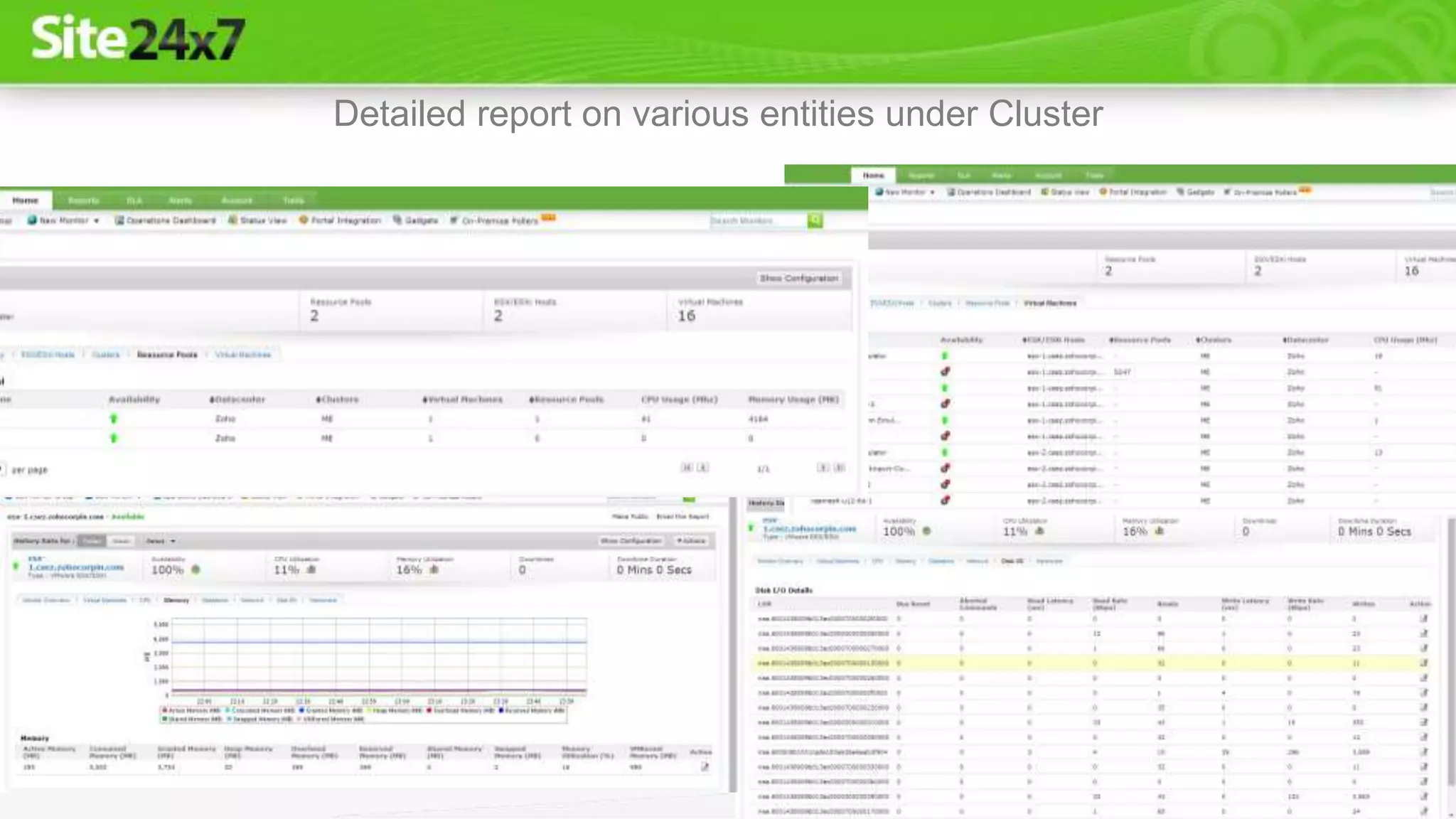This screenshot has height=819, width=1456.
Task: Sort by Datacenter column in left window
Action: [x=237, y=400]
